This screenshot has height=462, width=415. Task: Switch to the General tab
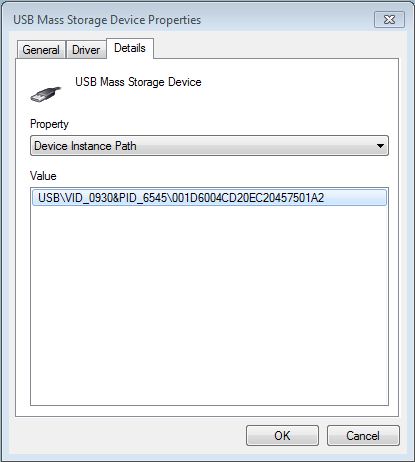point(41,50)
